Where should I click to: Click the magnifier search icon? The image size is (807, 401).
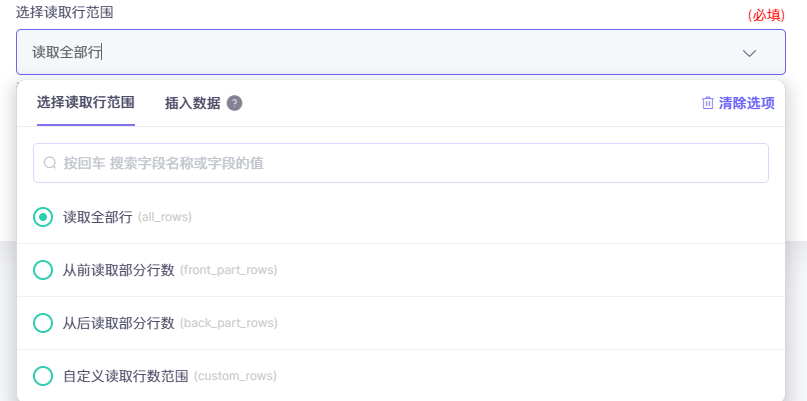click(x=50, y=163)
